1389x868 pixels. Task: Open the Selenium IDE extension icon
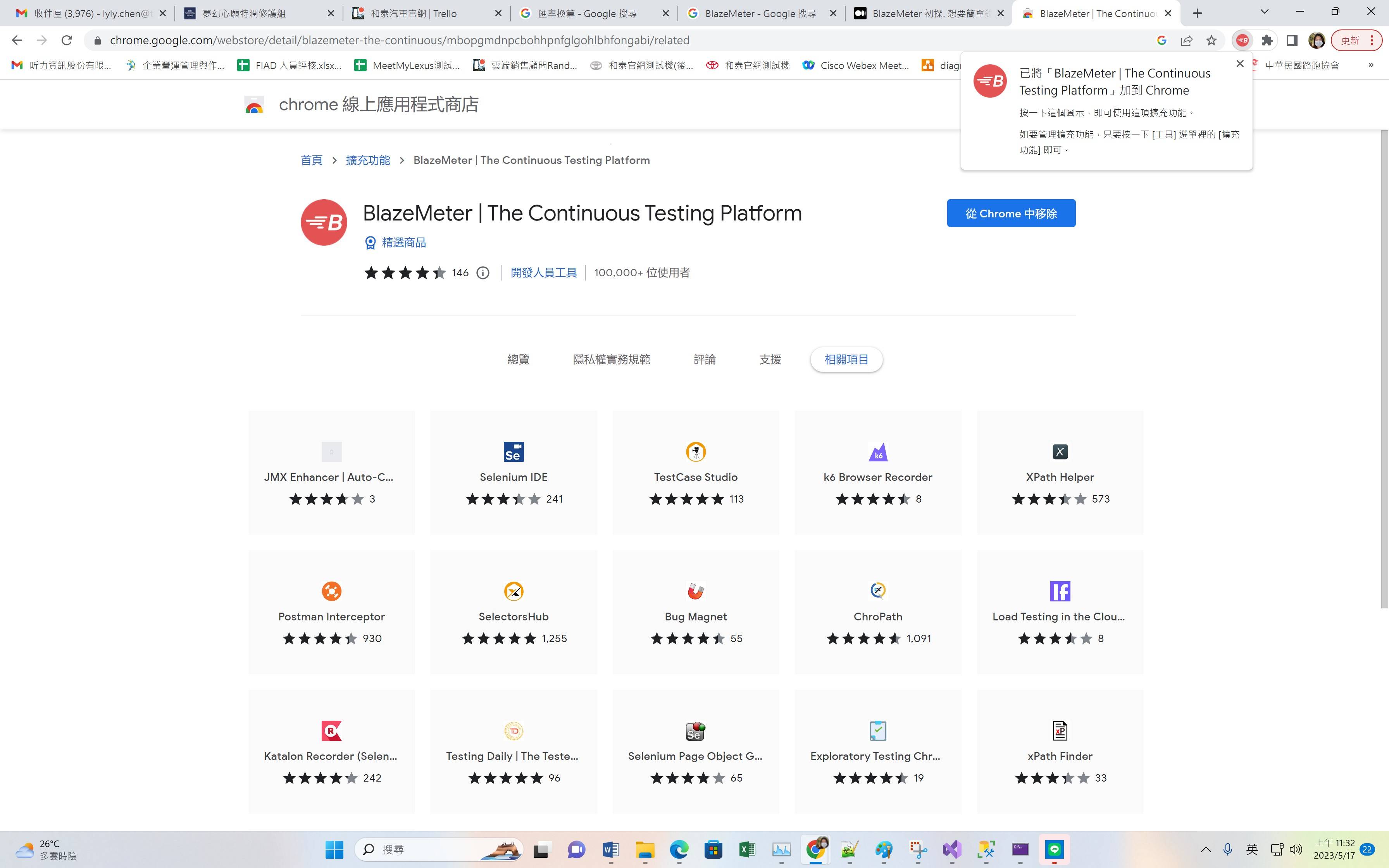pyautogui.click(x=513, y=452)
